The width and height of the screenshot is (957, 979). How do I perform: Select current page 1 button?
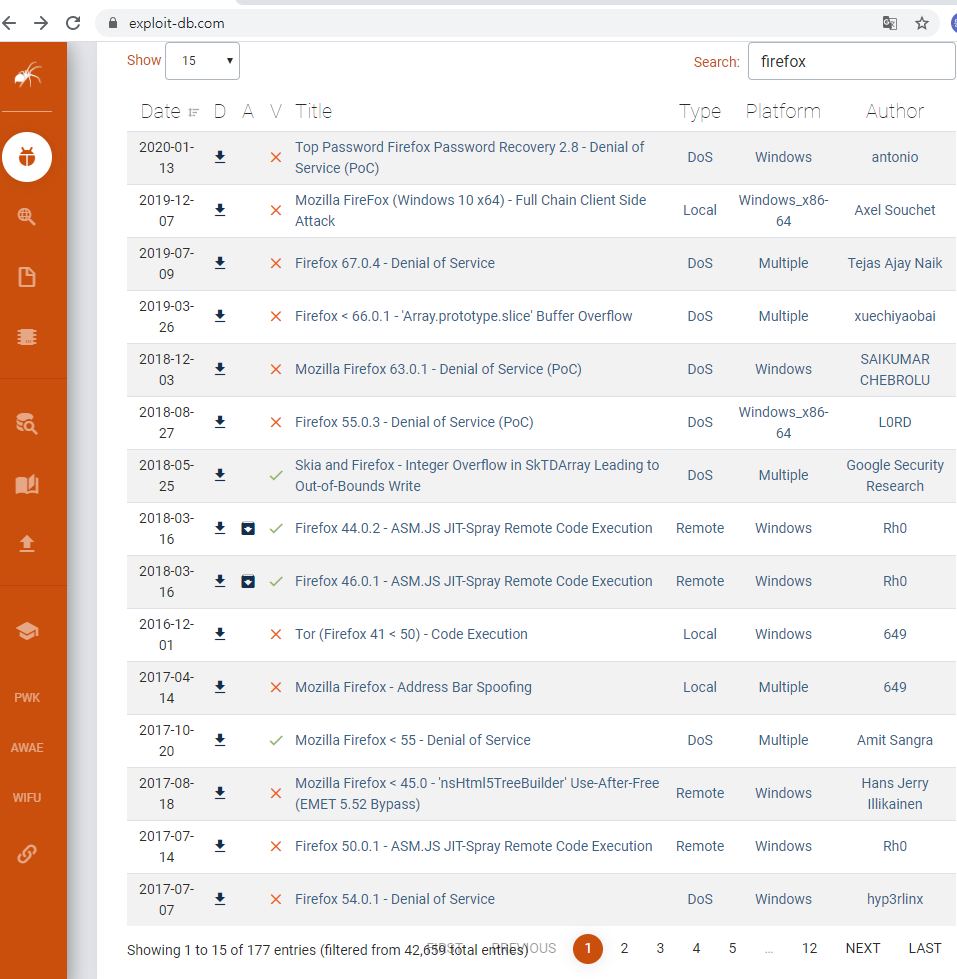pyautogui.click(x=588, y=949)
